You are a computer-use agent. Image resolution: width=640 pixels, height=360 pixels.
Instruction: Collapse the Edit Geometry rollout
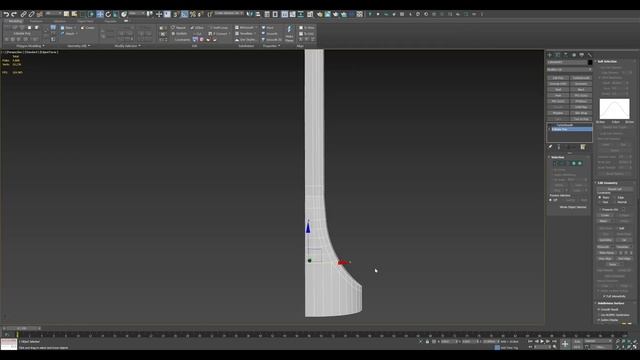(607, 183)
